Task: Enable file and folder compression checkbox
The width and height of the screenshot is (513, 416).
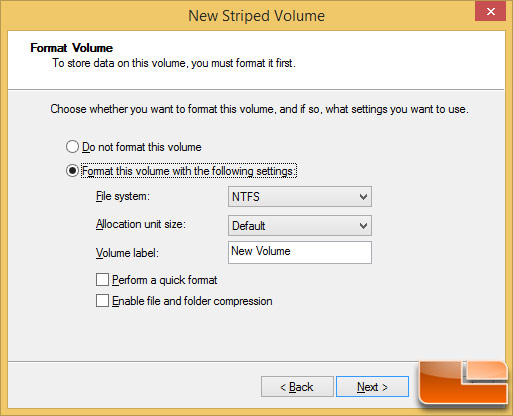Action: [x=102, y=300]
